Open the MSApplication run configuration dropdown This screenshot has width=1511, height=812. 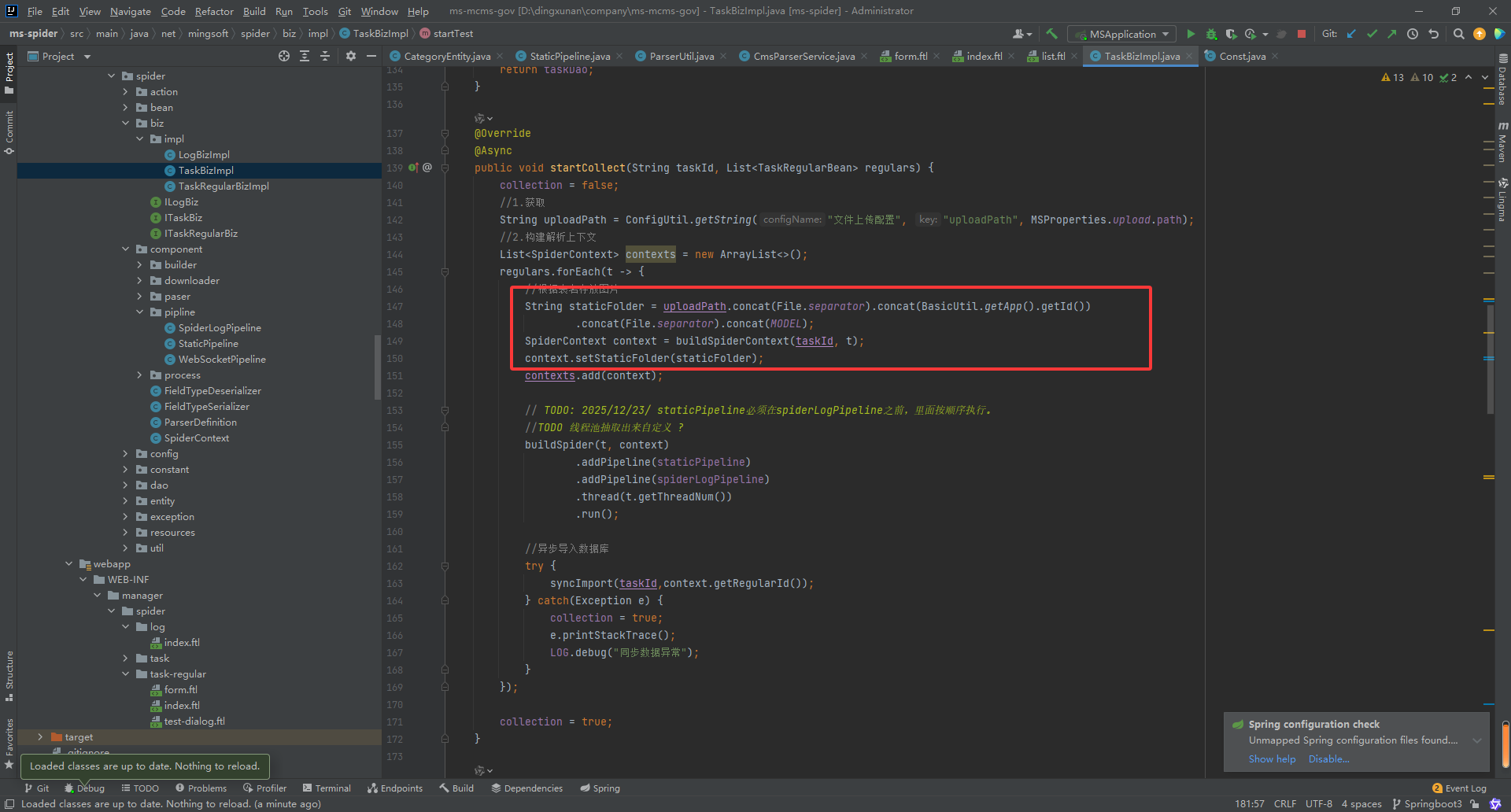tap(1122, 34)
